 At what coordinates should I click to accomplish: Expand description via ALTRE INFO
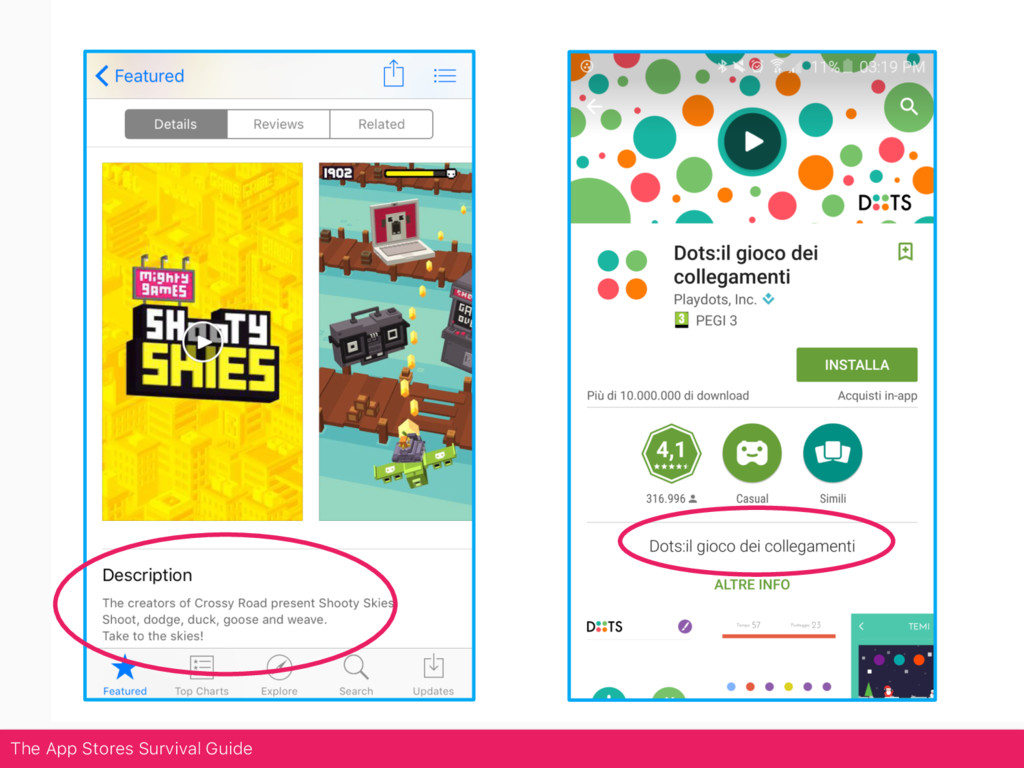[752, 584]
